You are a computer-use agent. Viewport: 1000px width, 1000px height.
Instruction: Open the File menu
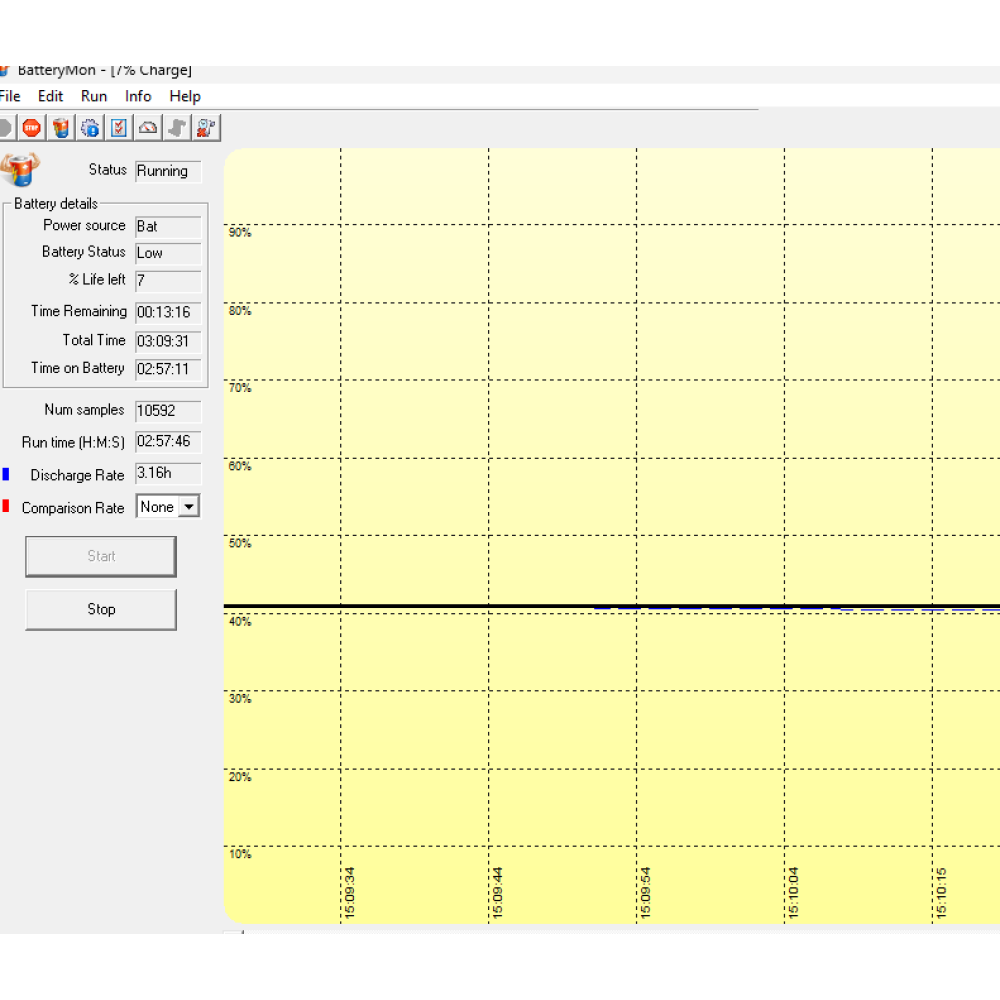(x=10, y=96)
